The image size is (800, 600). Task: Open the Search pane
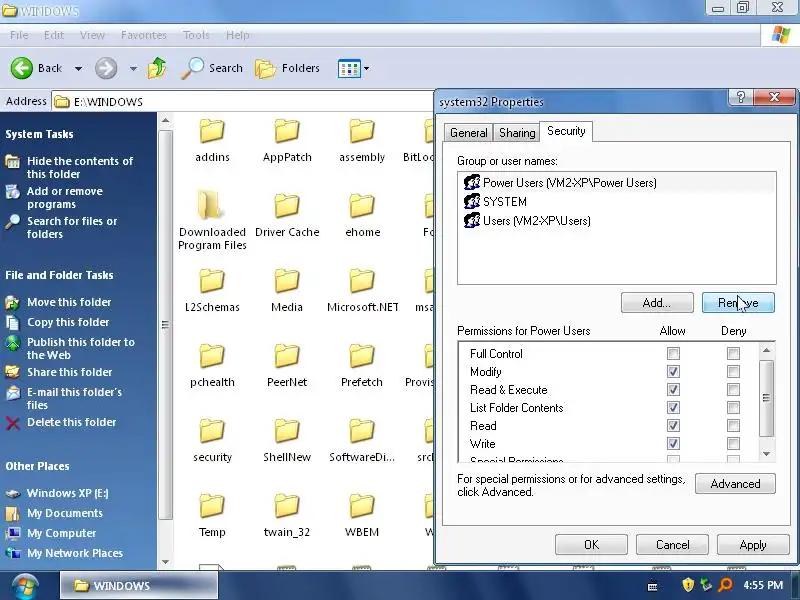(212, 68)
